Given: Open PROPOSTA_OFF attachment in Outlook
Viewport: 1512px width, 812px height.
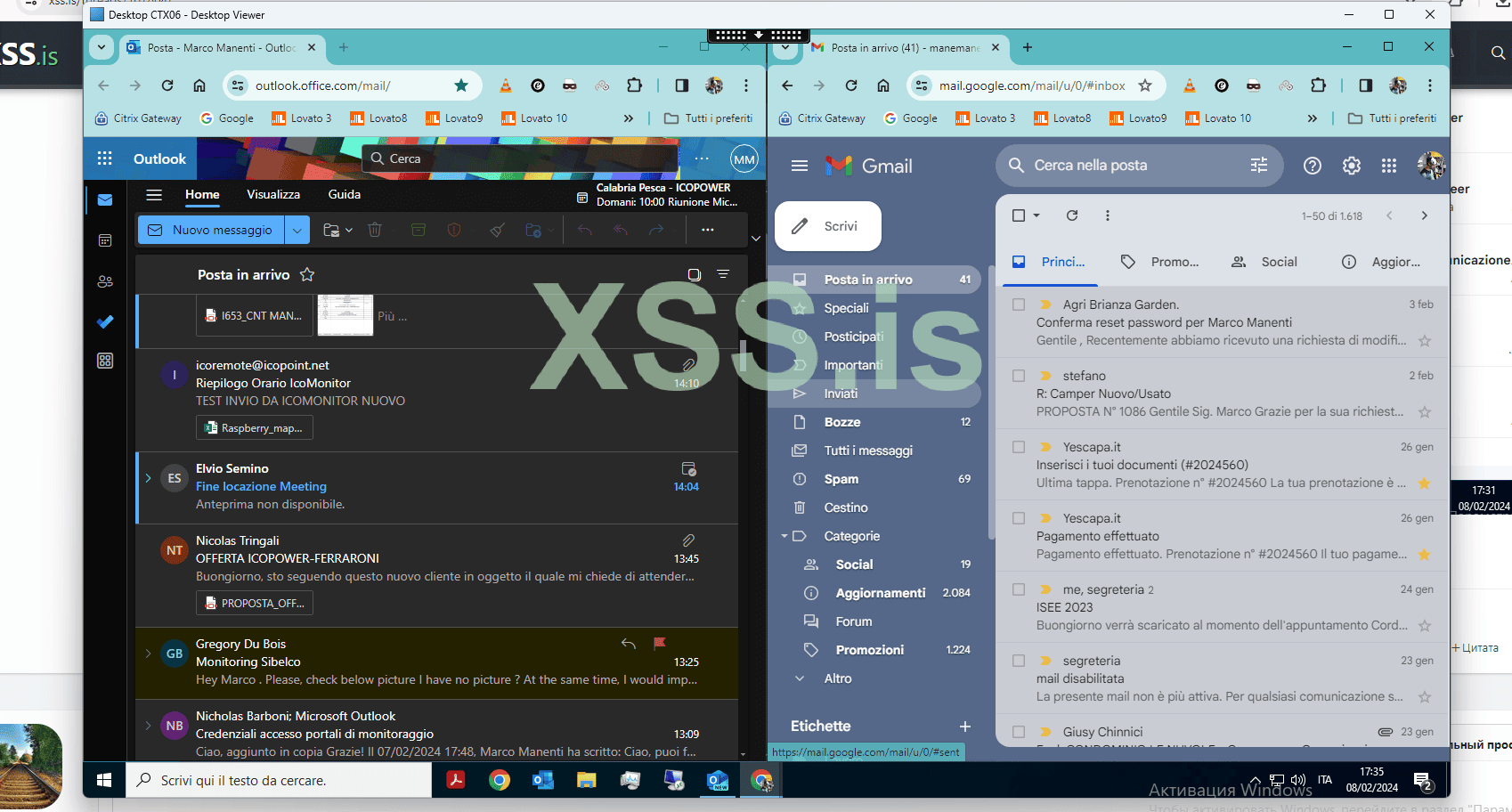Looking at the screenshot, I should point(255,604).
